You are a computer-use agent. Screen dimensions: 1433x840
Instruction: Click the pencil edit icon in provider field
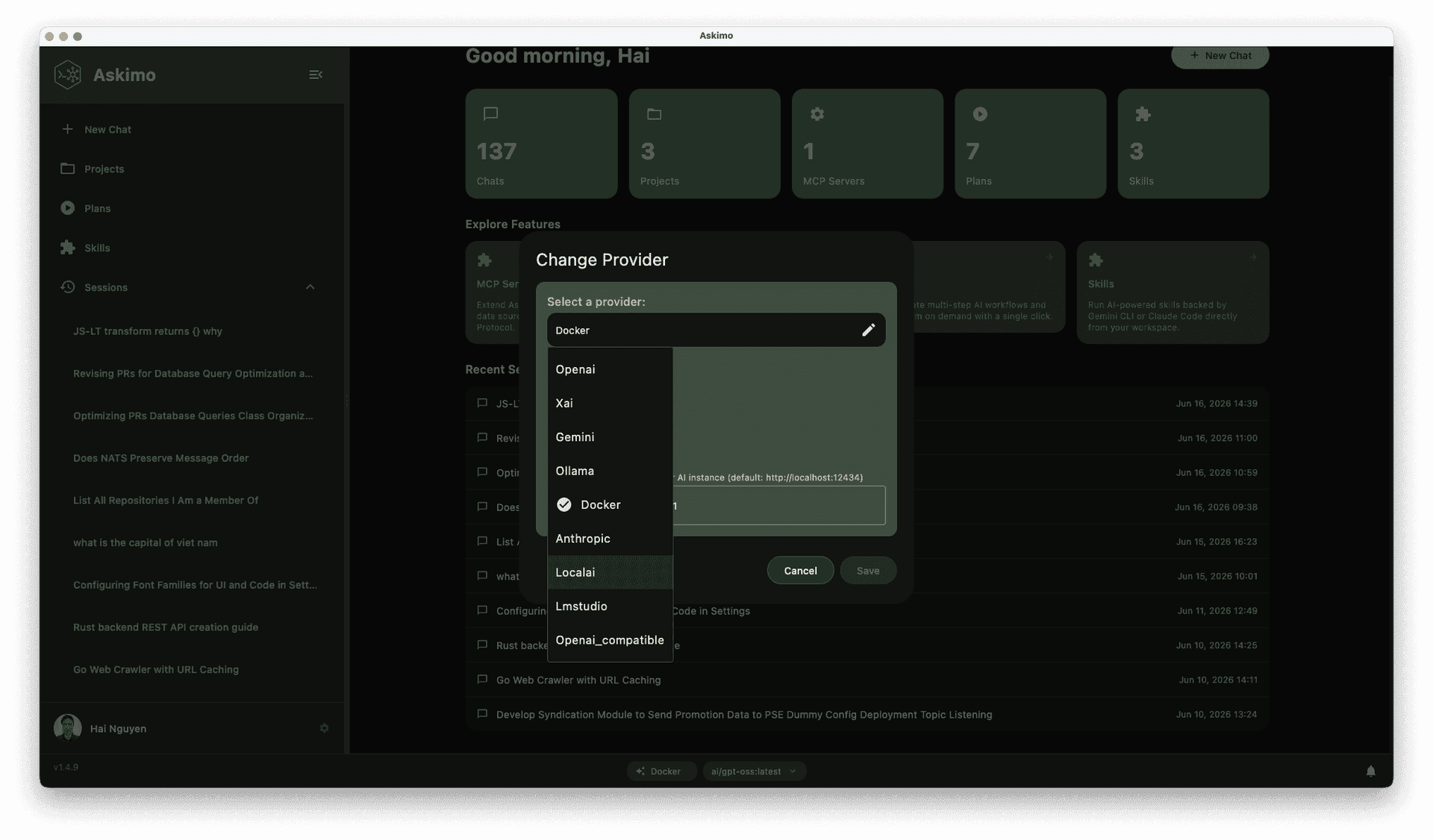[x=868, y=330]
